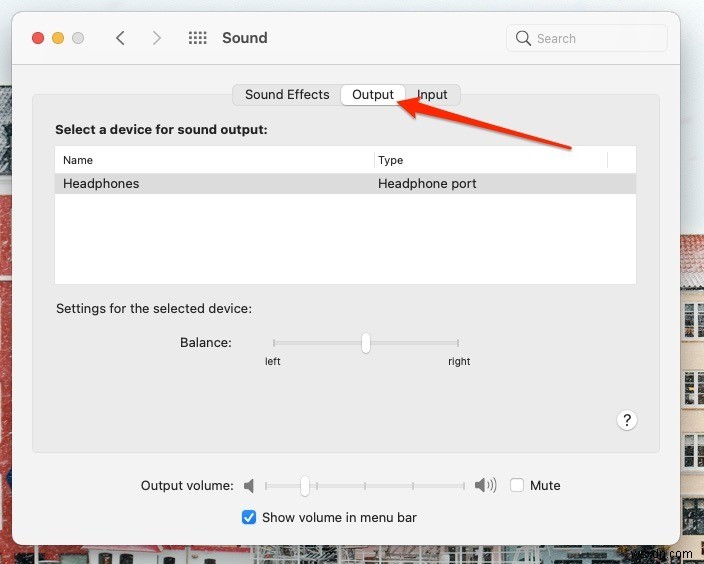The width and height of the screenshot is (704, 564).
Task: Uncheck Show volume in menu bar
Action: point(249,518)
